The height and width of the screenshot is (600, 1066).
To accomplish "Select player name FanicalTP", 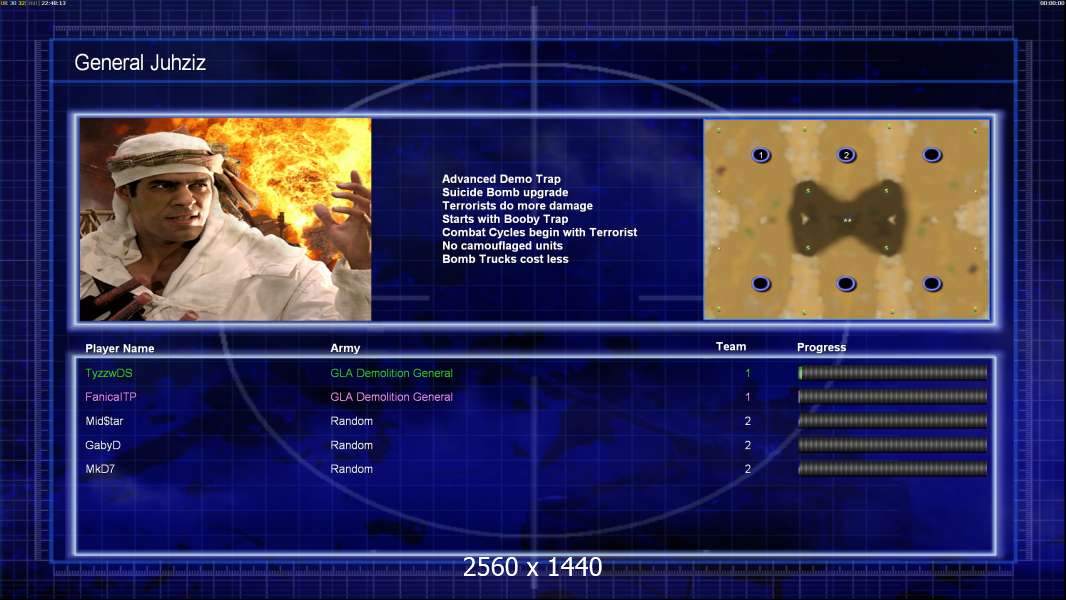I will pos(111,397).
